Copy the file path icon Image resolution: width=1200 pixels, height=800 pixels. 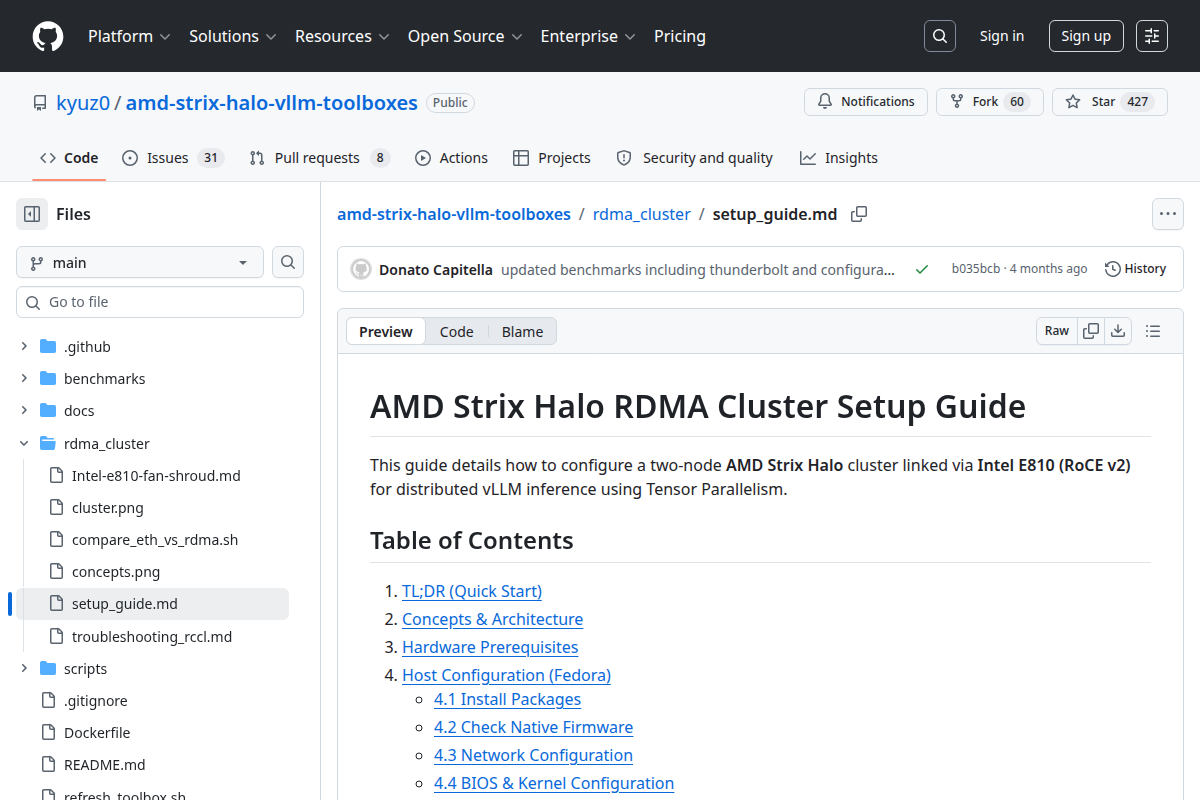coord(859,214)
